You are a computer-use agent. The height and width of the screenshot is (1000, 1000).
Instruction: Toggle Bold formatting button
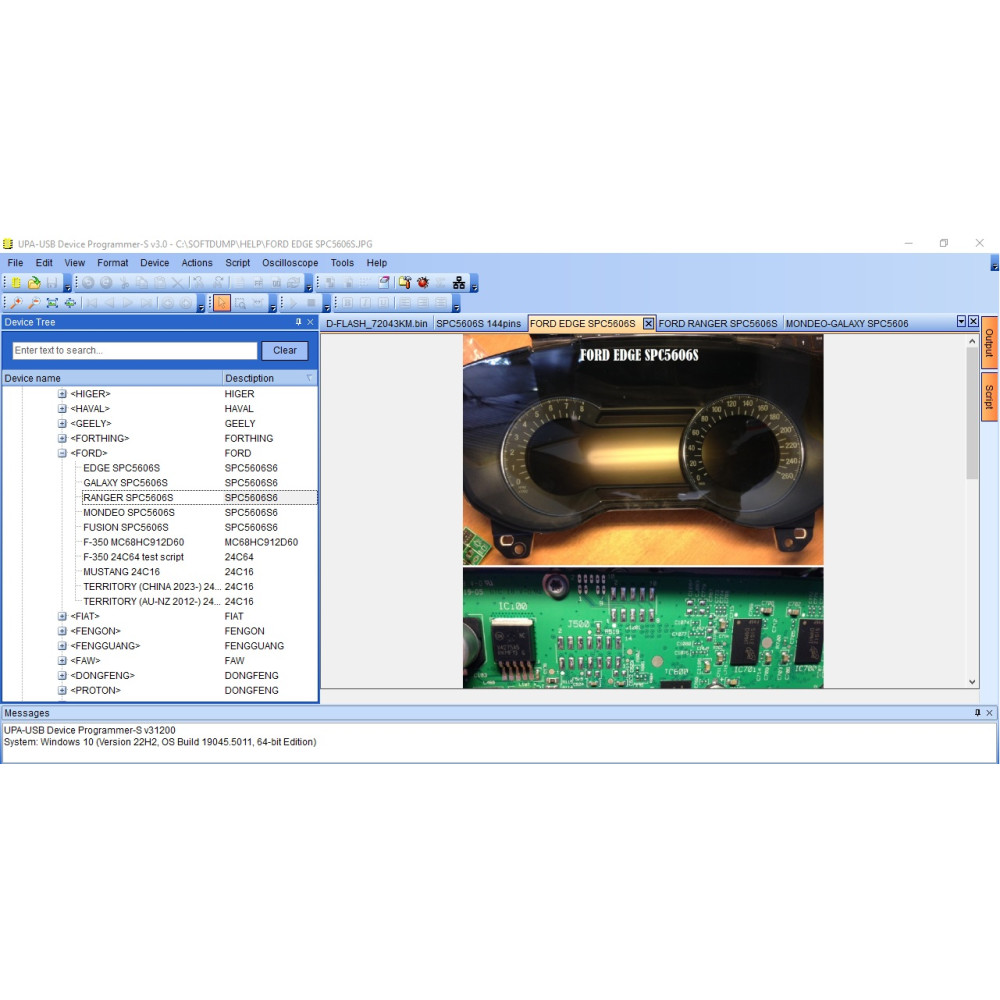click(347, 303)
